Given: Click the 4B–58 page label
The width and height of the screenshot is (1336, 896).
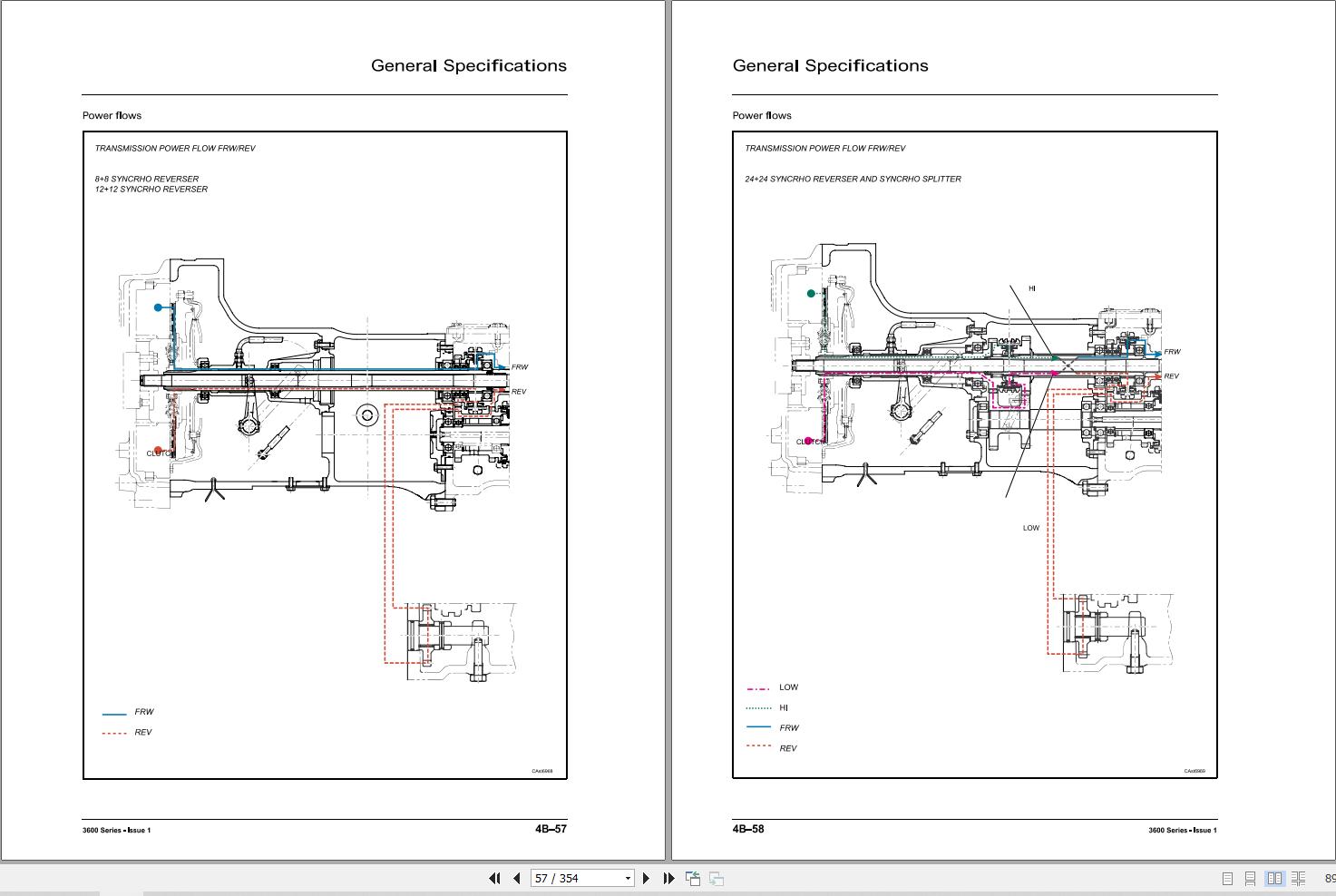Looking at the screenshot, I should pyautogui.click(x=748, y=829).
